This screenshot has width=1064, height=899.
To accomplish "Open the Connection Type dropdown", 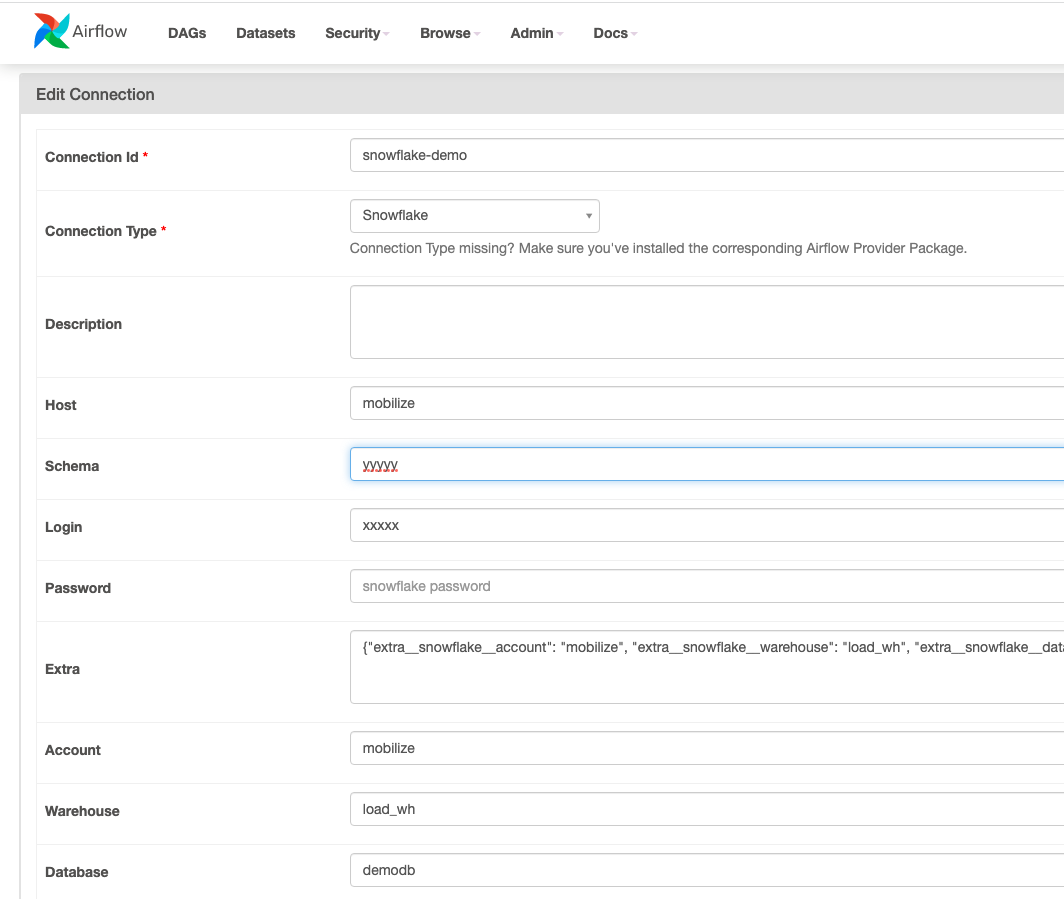I will click(x=475, y=216).
